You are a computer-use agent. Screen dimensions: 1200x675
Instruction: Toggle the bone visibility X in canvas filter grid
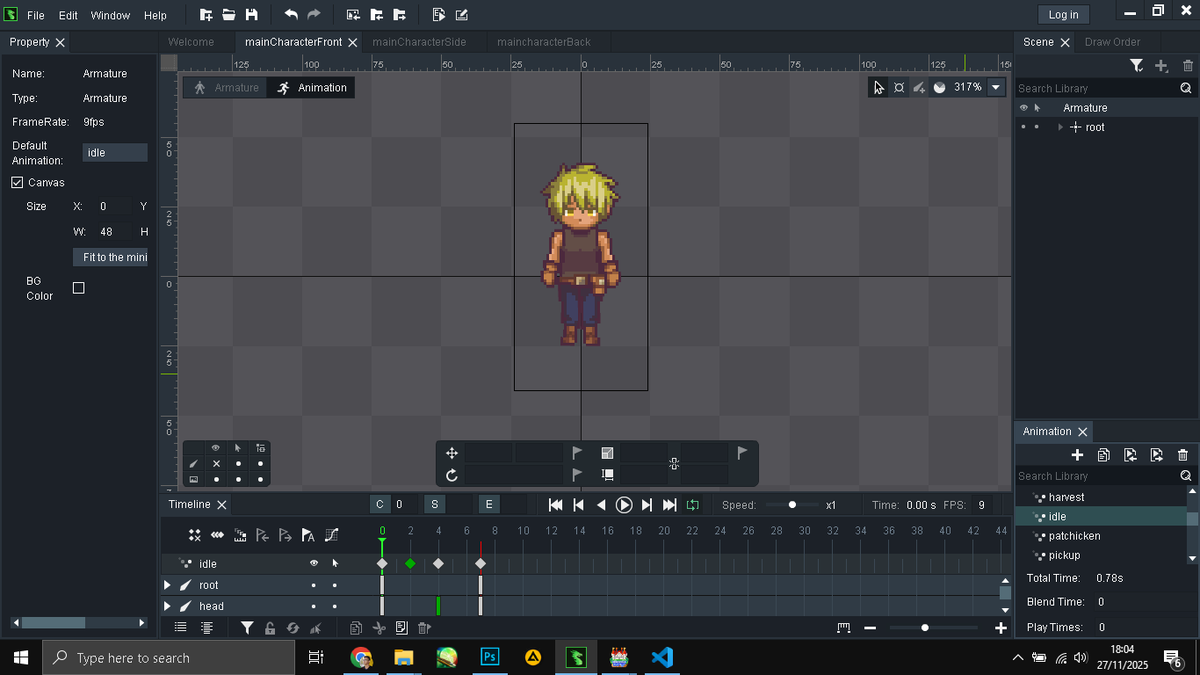(x=216, y=464)
